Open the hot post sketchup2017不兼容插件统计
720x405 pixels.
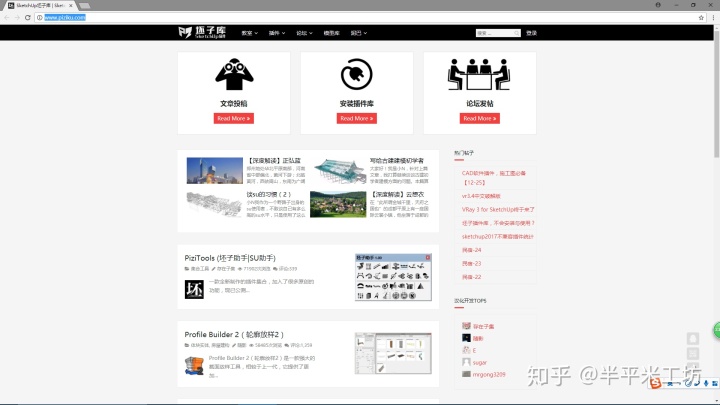pos(498,236)
